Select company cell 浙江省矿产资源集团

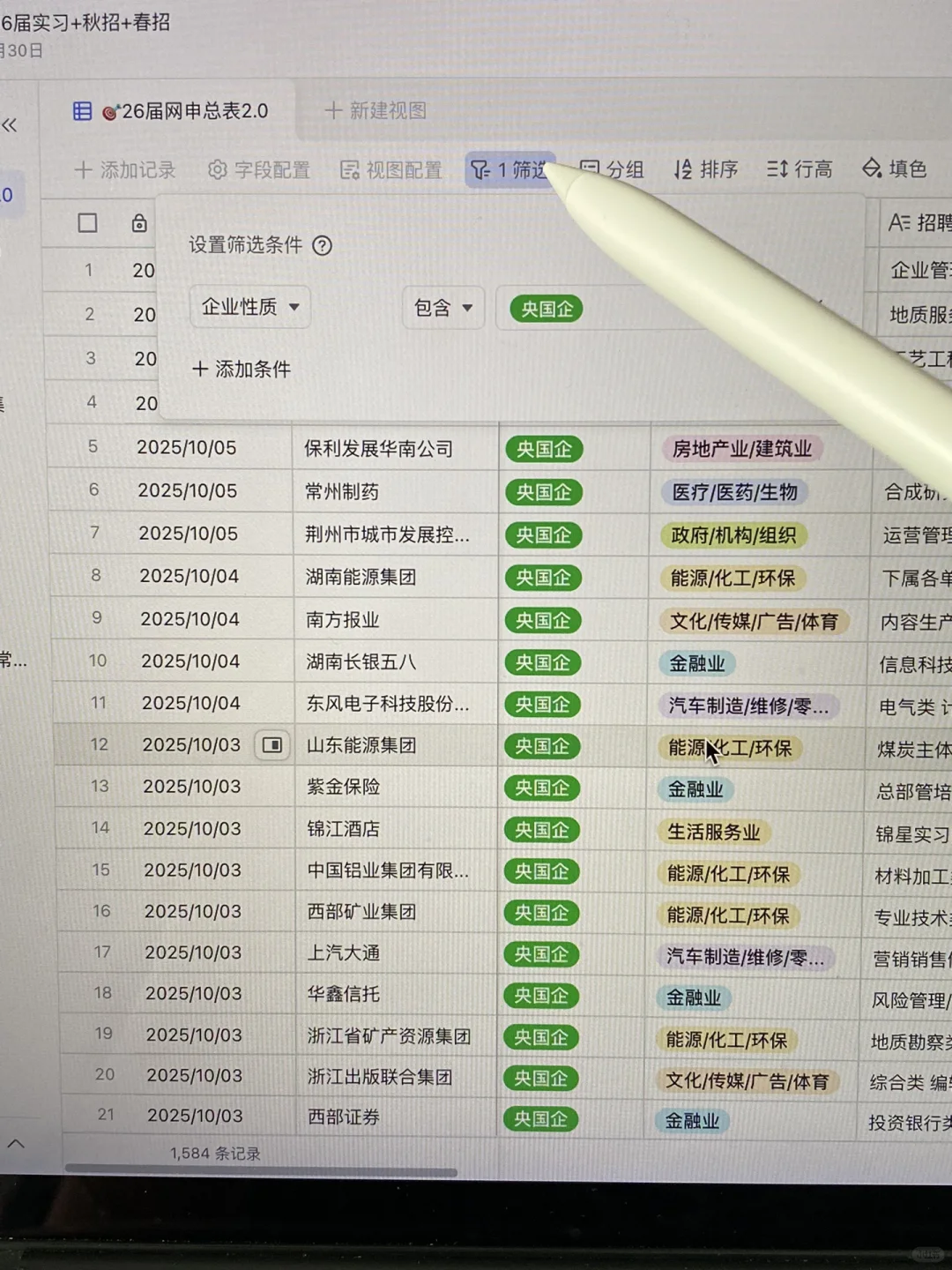(x=397, y=1036)
